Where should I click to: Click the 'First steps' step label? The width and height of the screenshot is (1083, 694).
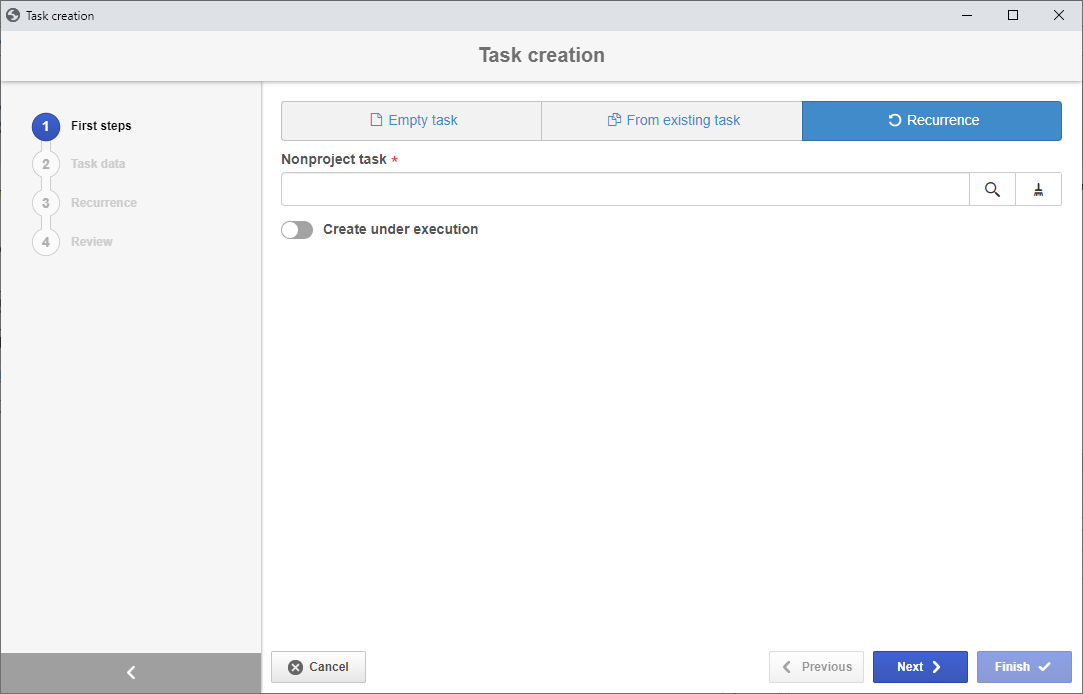(101, 126)
